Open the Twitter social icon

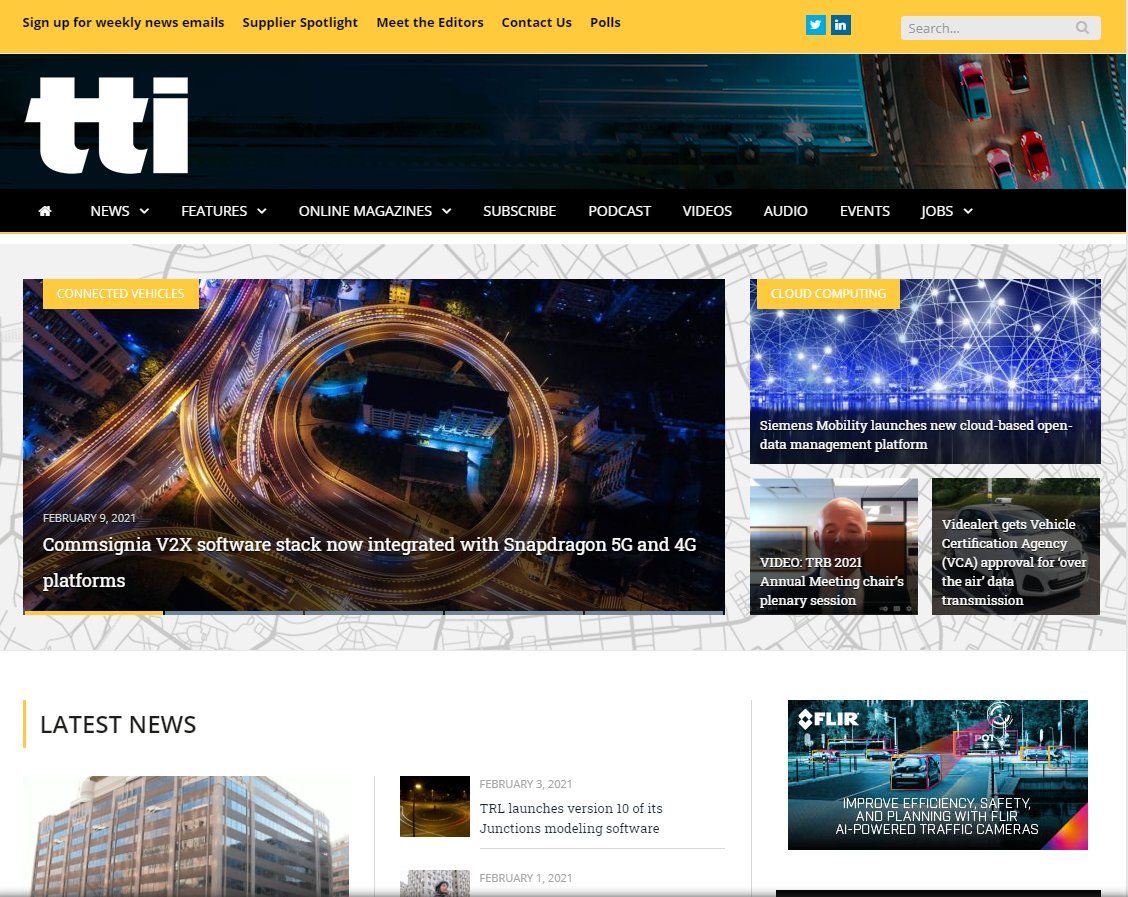click(x=815, y=25)
